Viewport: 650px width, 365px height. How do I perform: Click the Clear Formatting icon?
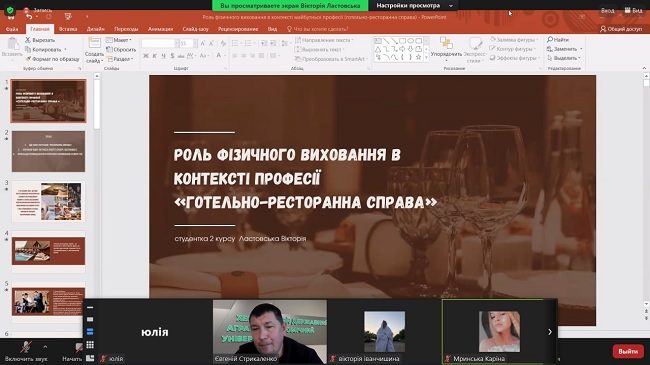(x=223, y=43)
